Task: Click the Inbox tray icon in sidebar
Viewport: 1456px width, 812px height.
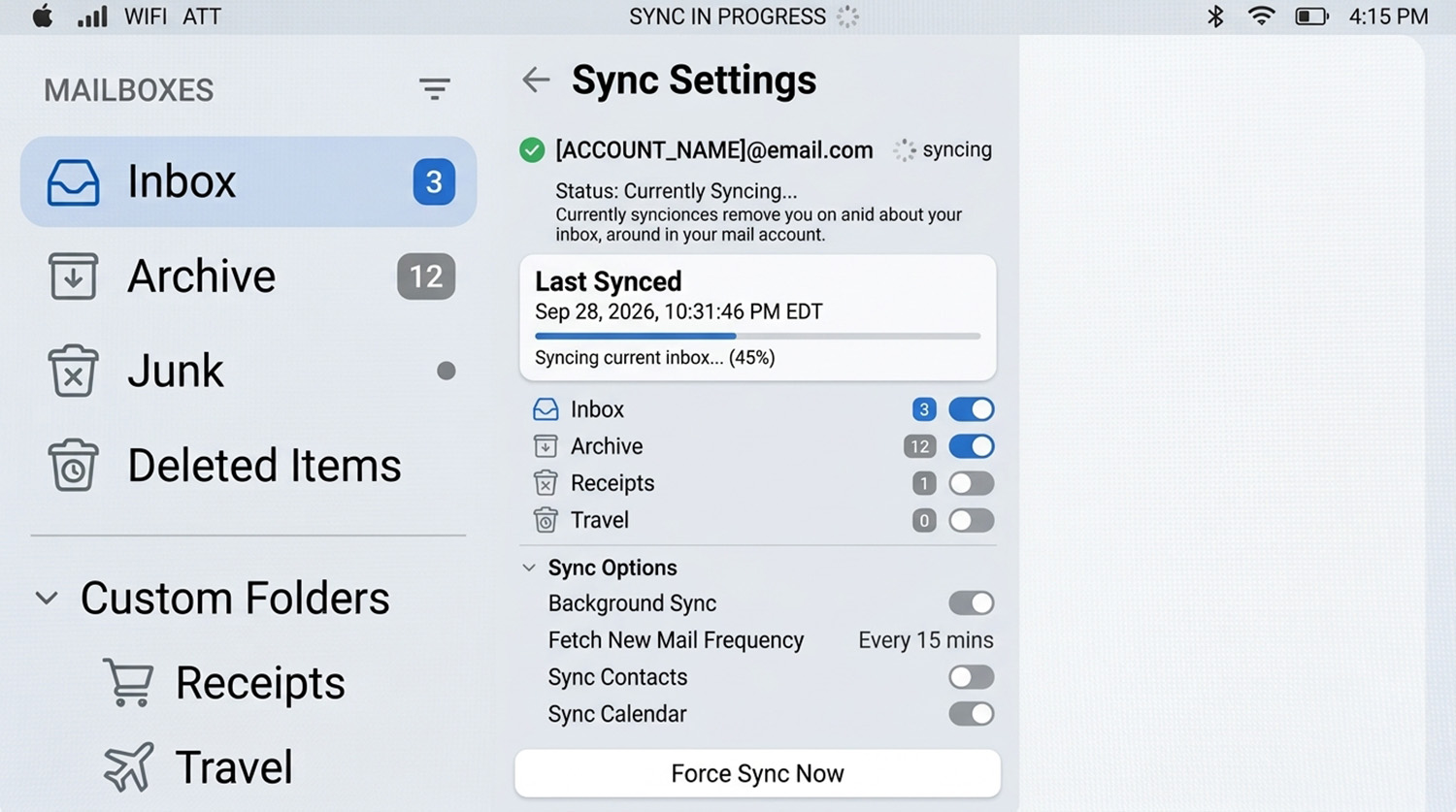Action: coord(73,182)
